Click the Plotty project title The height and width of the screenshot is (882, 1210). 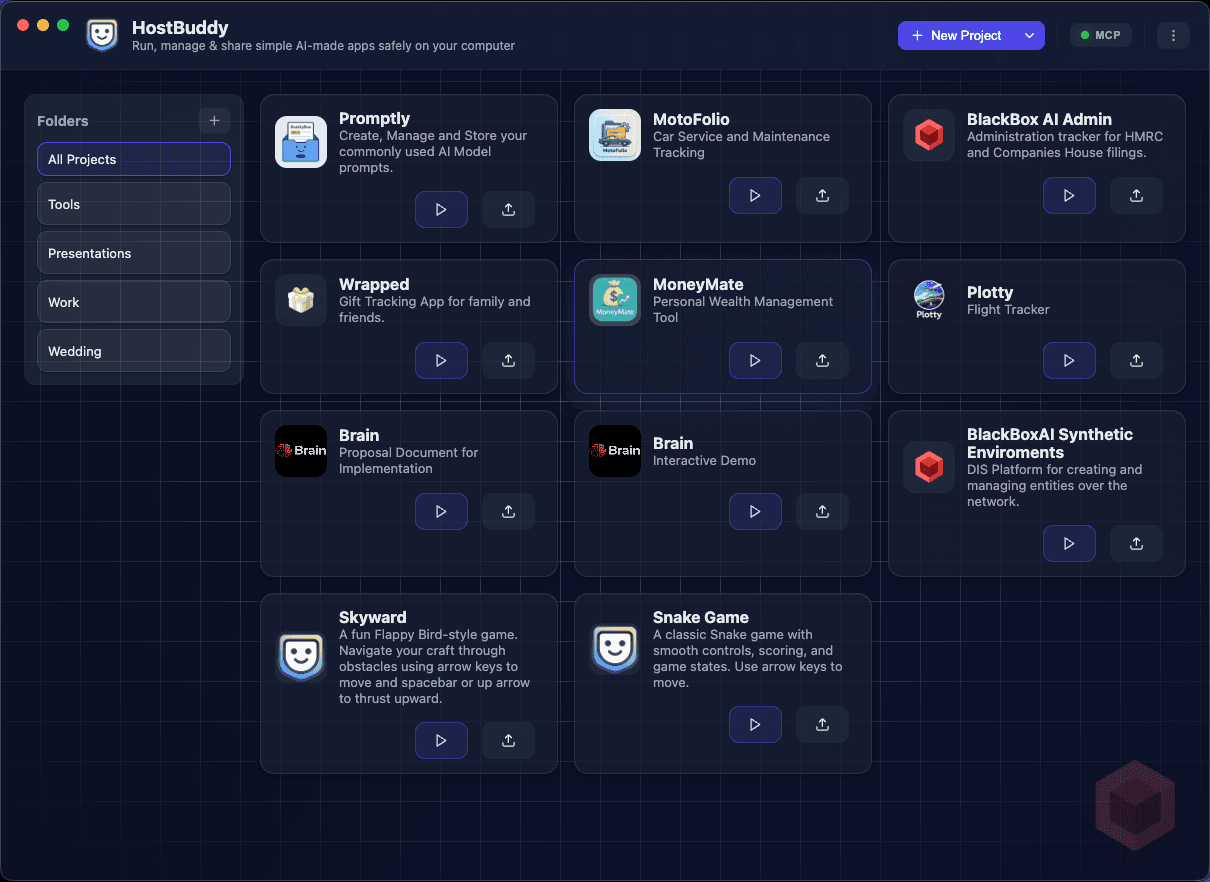pos(990,292)
